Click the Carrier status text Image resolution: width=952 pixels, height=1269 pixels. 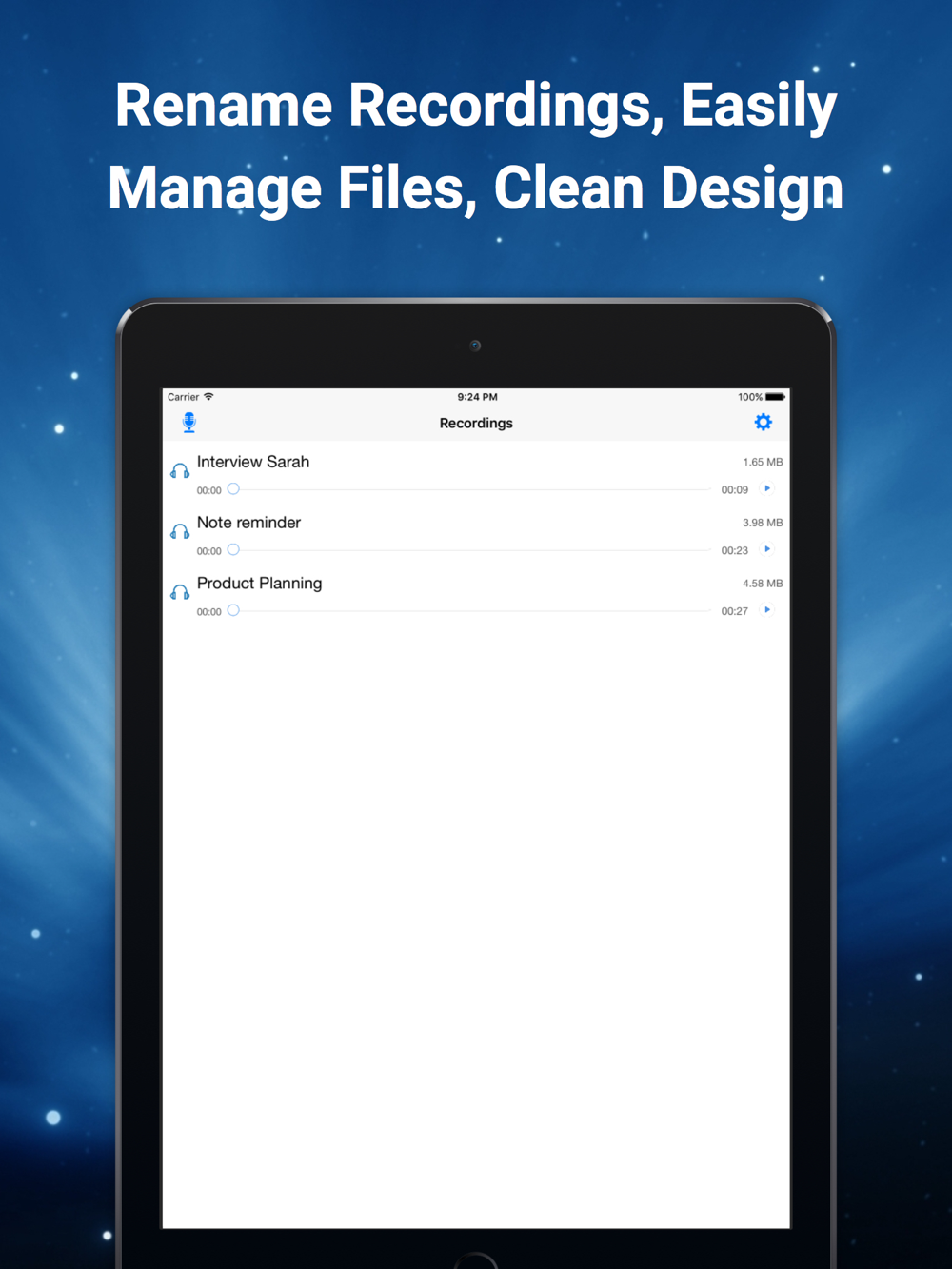coord(184,397)
